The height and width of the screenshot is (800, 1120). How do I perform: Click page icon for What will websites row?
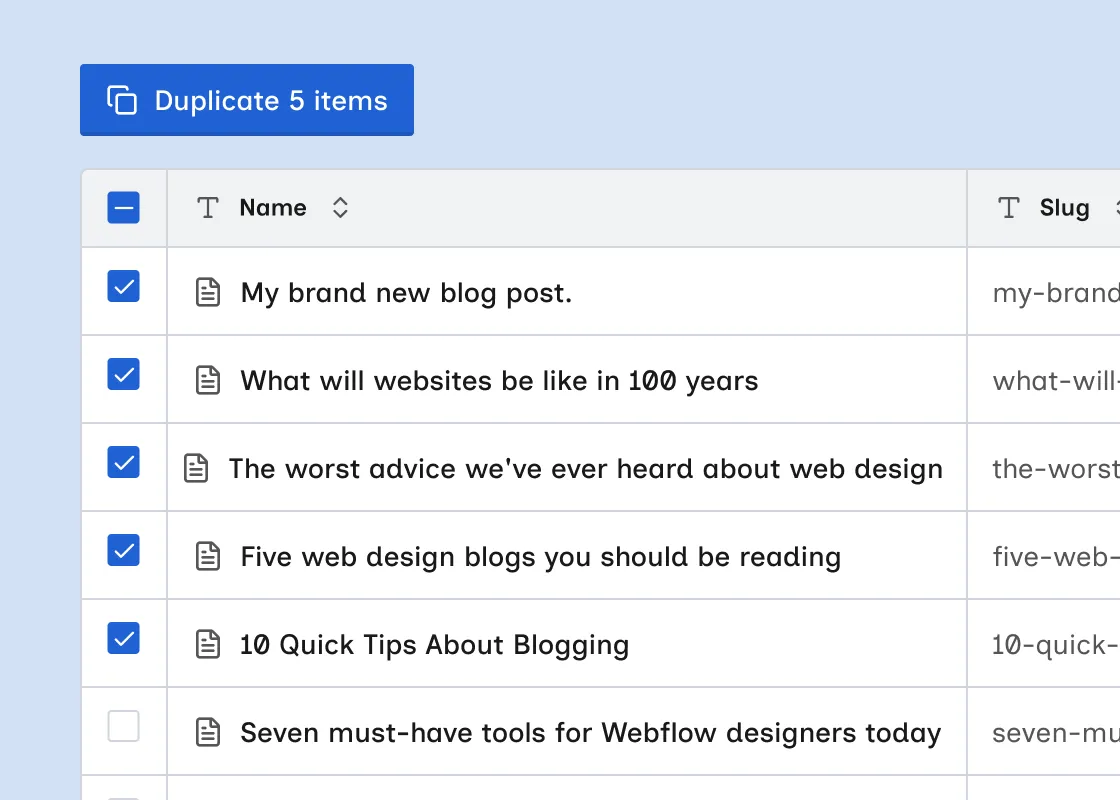coord(208,380)
